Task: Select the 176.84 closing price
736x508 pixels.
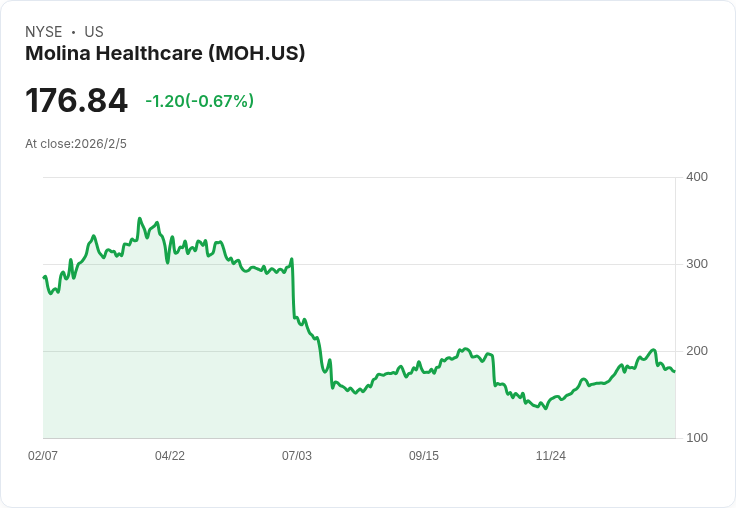Action: 77,101
